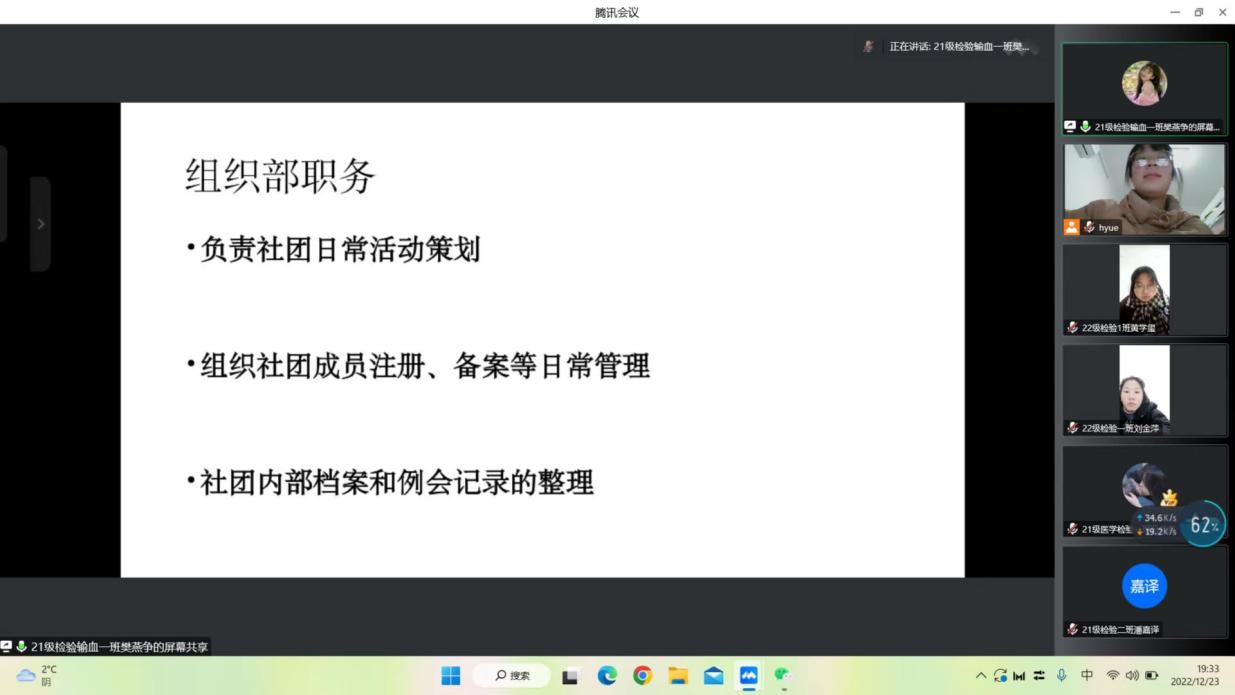Open the weather widget showing 2°C
1235x695 pixels.
[38, 676]
